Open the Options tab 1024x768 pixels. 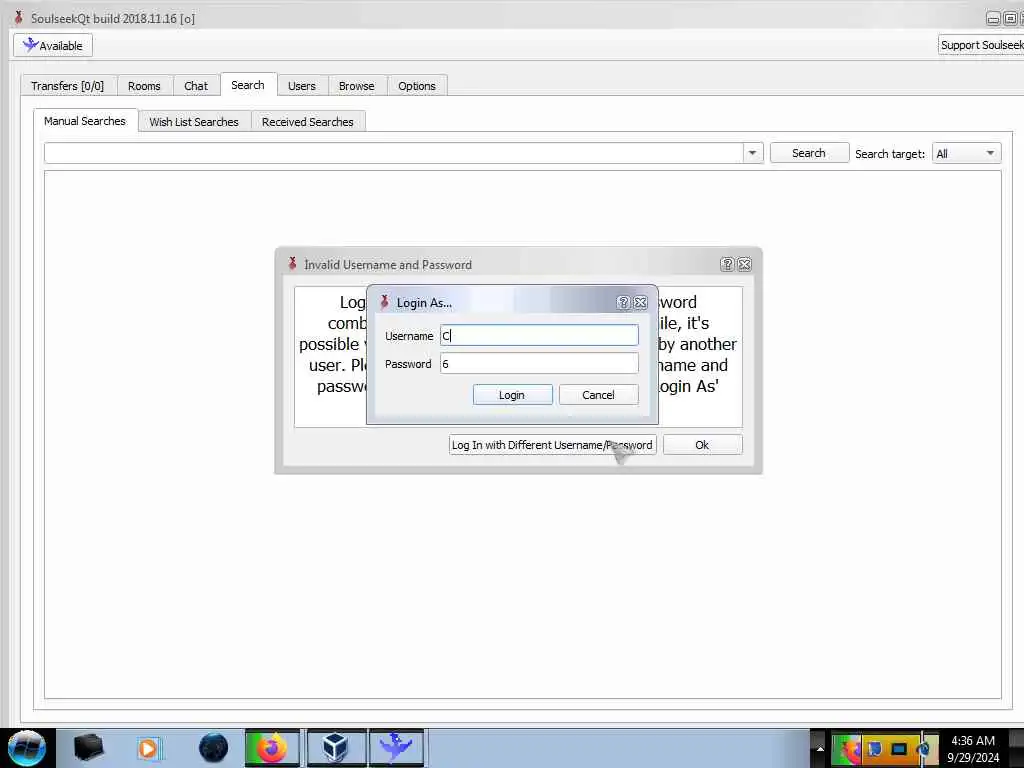[x=417, y=86]
